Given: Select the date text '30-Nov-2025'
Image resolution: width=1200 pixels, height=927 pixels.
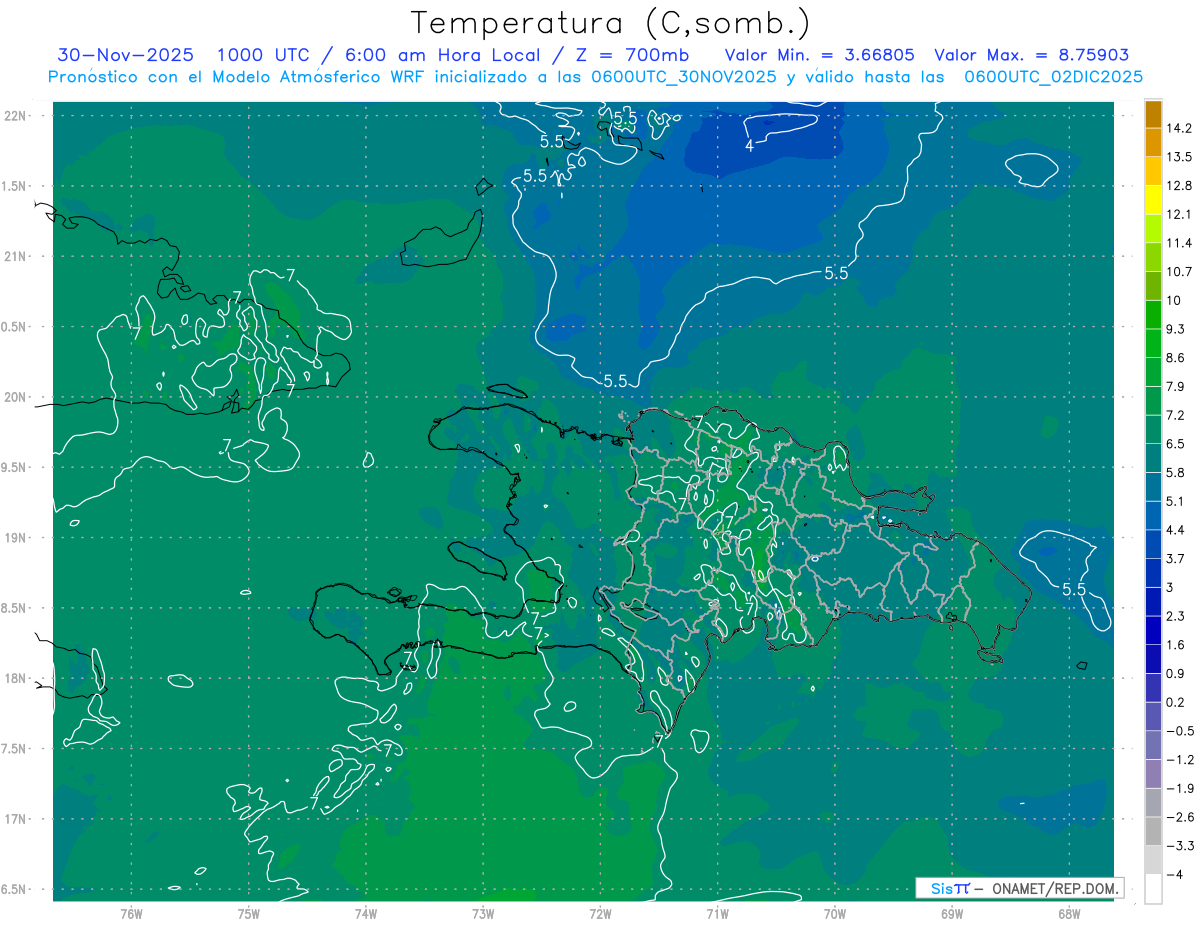Looking at the screenshot, I should [x=125, y=55].
